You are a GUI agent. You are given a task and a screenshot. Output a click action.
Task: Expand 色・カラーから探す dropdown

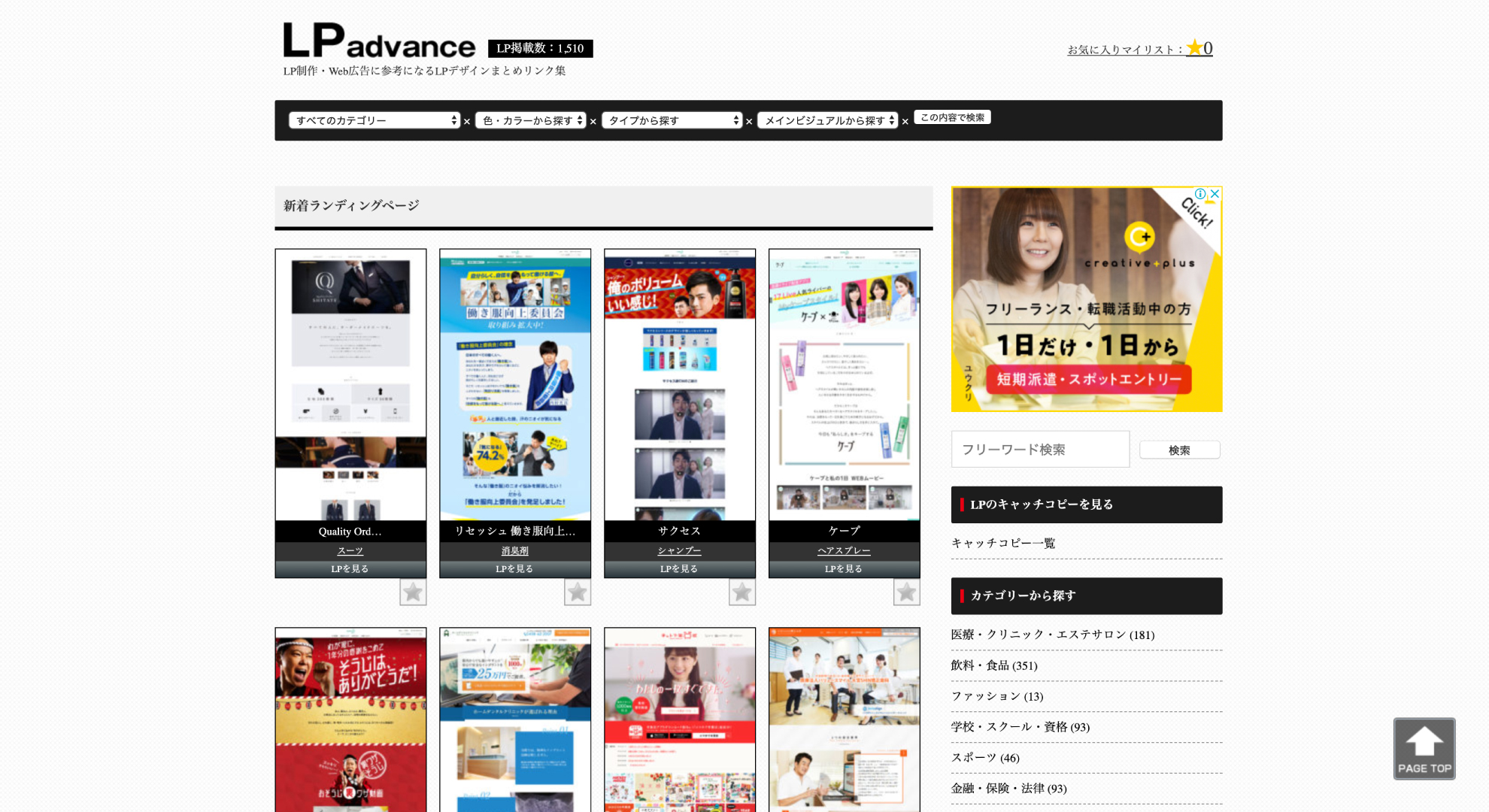click(x=531, y=120)
